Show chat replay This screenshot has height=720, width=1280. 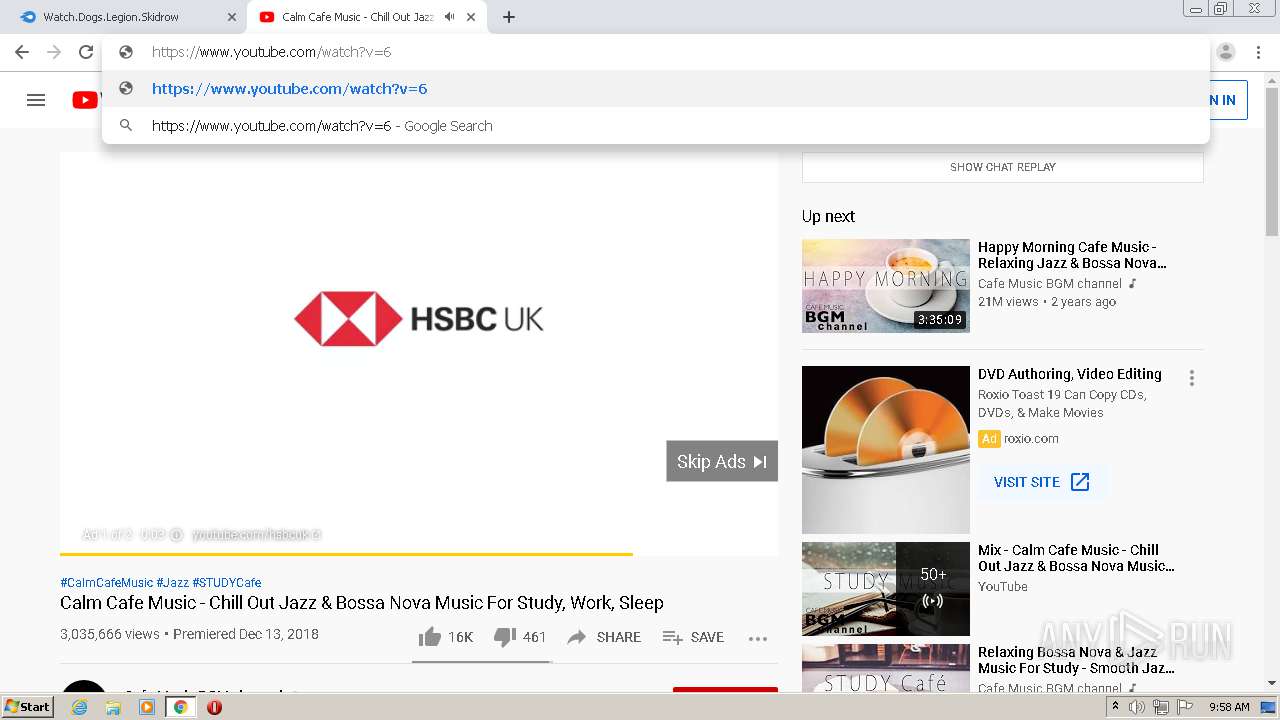click(x=1002, y=167)
